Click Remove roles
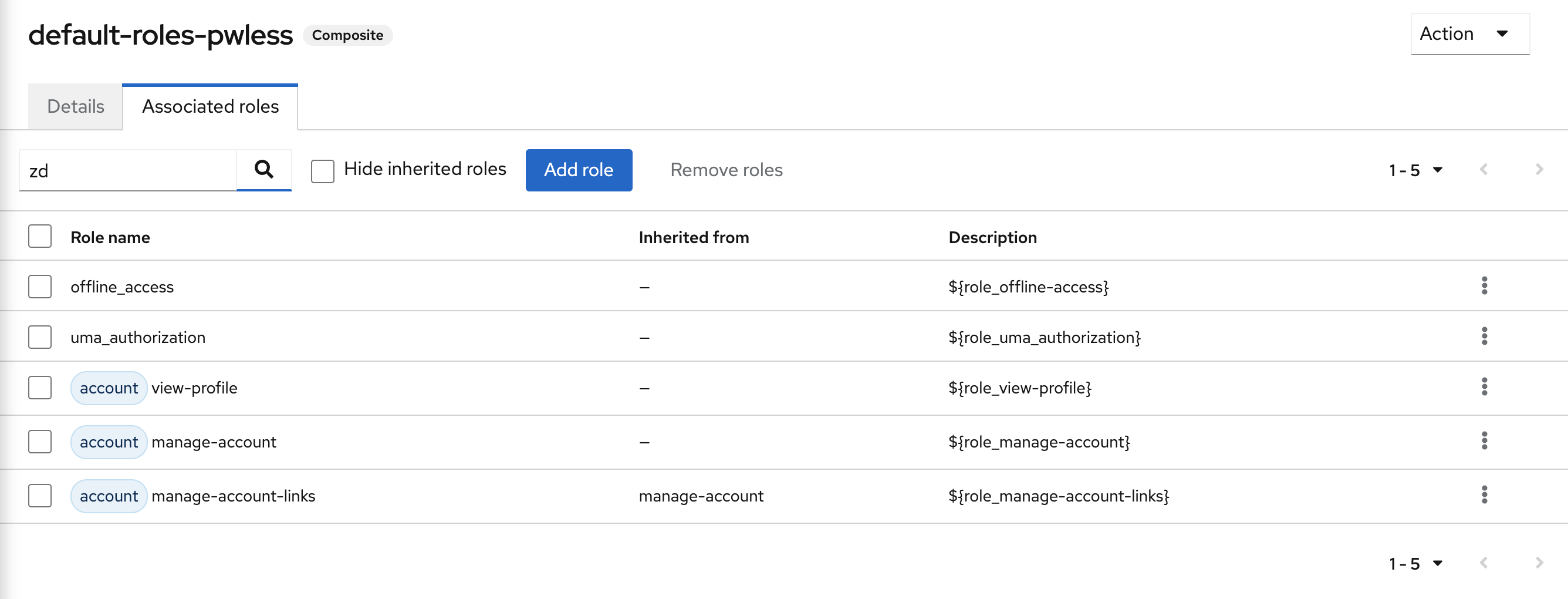Image resolution: width=1568 pixels, height=599 pixels. click(x=725, y=170)
